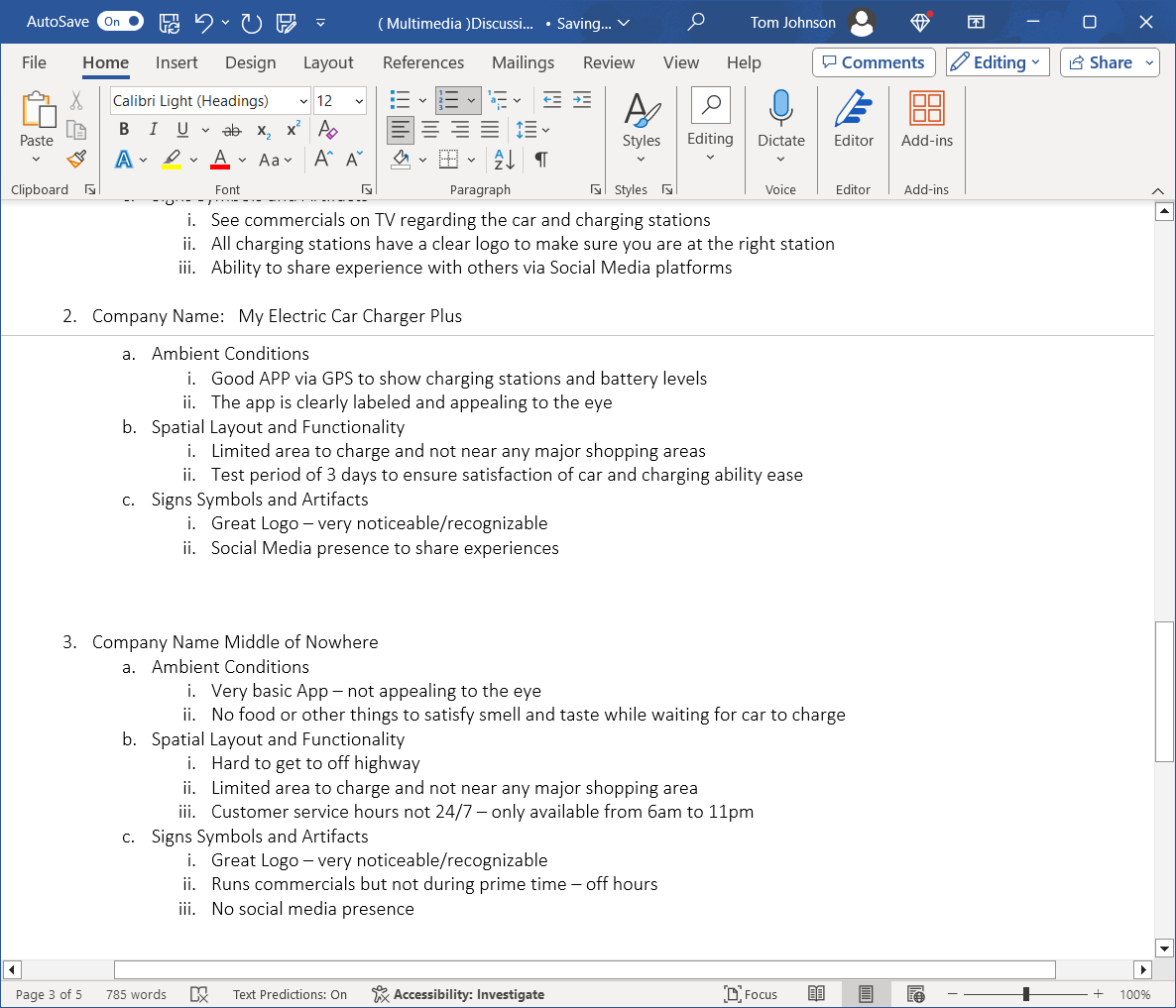Open Editing mode dropdown

998,62
